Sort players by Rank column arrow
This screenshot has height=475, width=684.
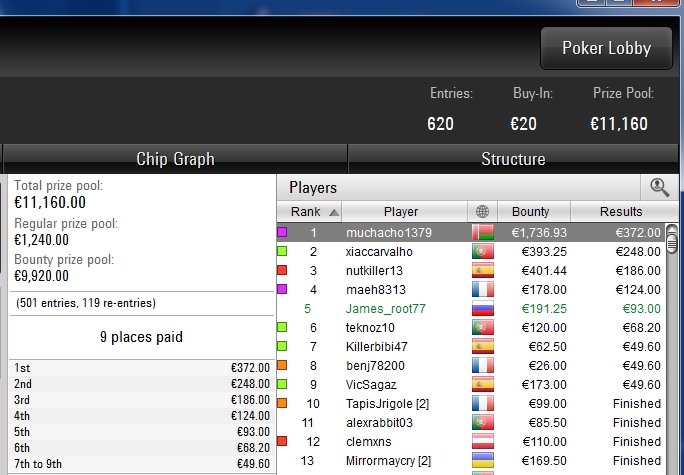tap(334, 212)
